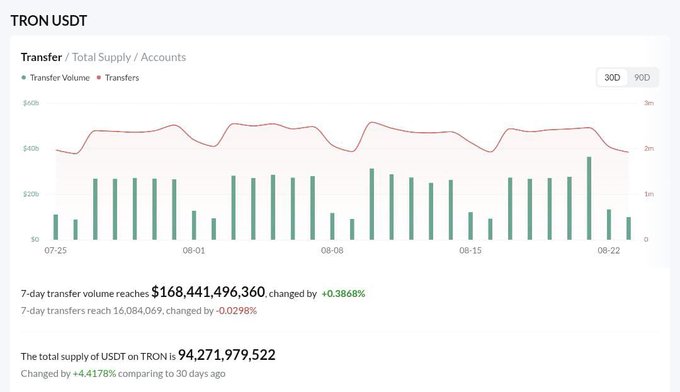Click the $168,441,496,360 volume value
680x392 pixels.
pos(208,292)
